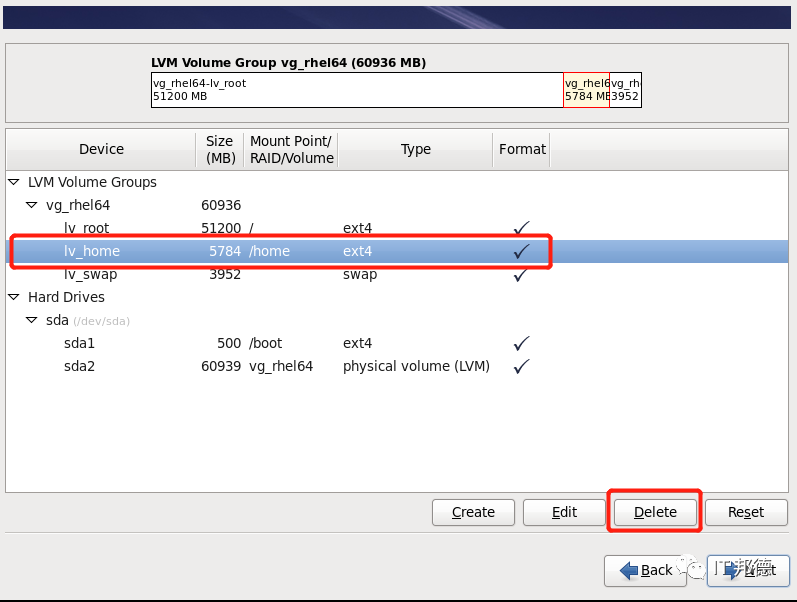This screenshot has height=602, width=797.
Task: Go Back to the previous installer step
Action: (646, 570)
